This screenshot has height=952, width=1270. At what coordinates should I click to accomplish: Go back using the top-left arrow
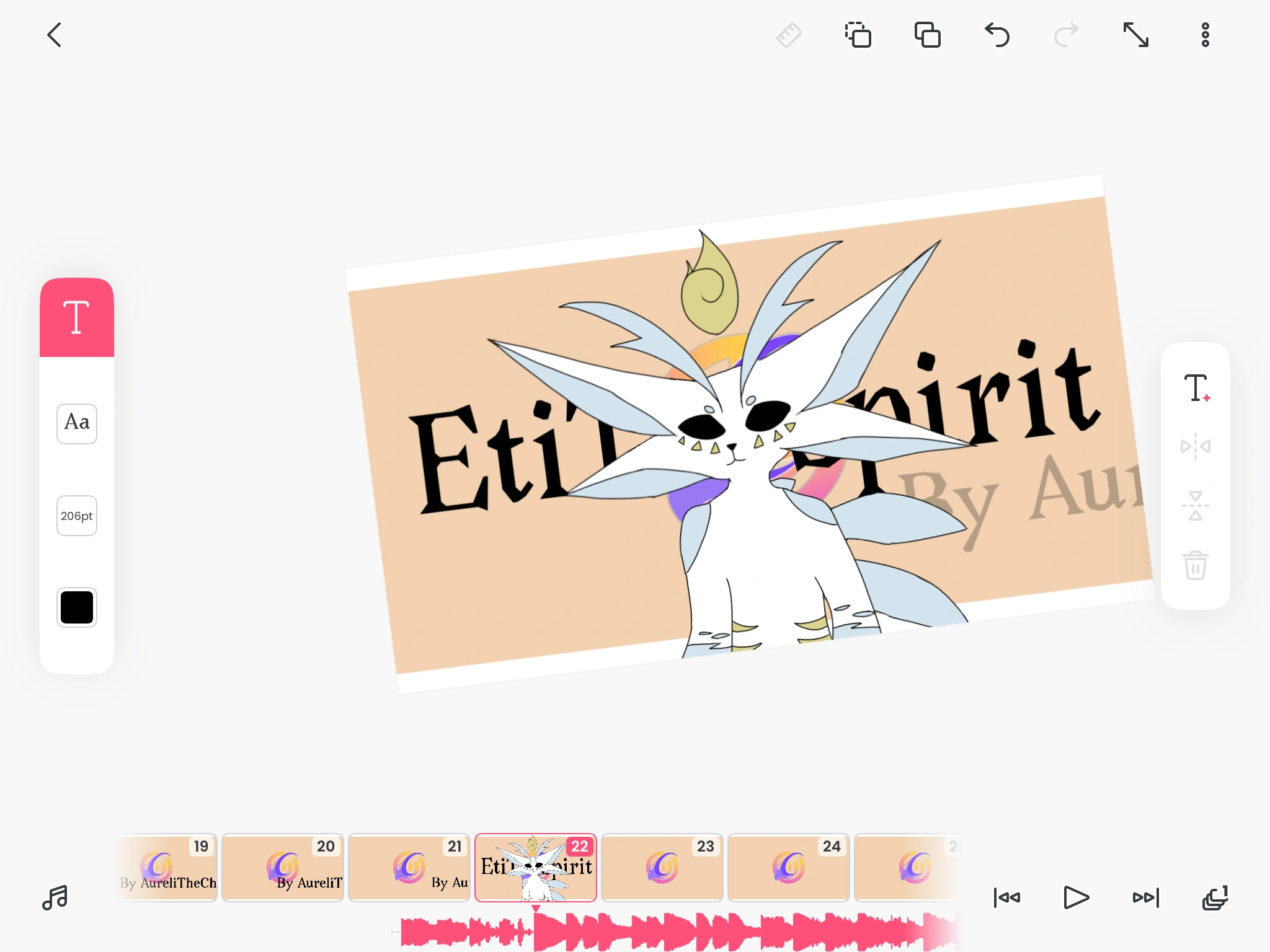point(55,35)
